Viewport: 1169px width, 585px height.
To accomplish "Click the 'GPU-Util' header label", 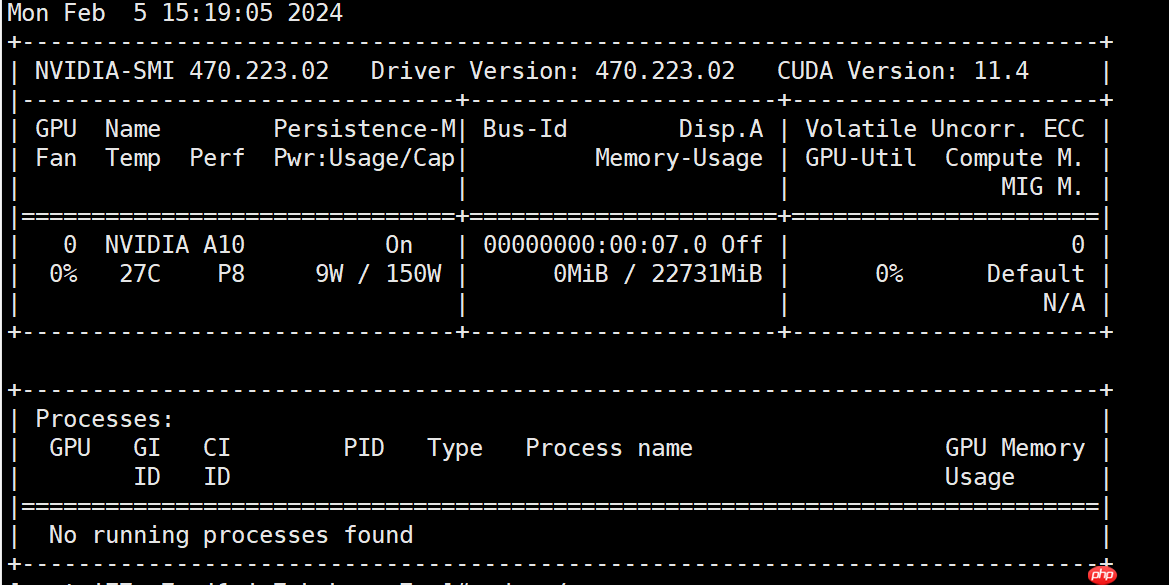I will (x=861, y=158).
